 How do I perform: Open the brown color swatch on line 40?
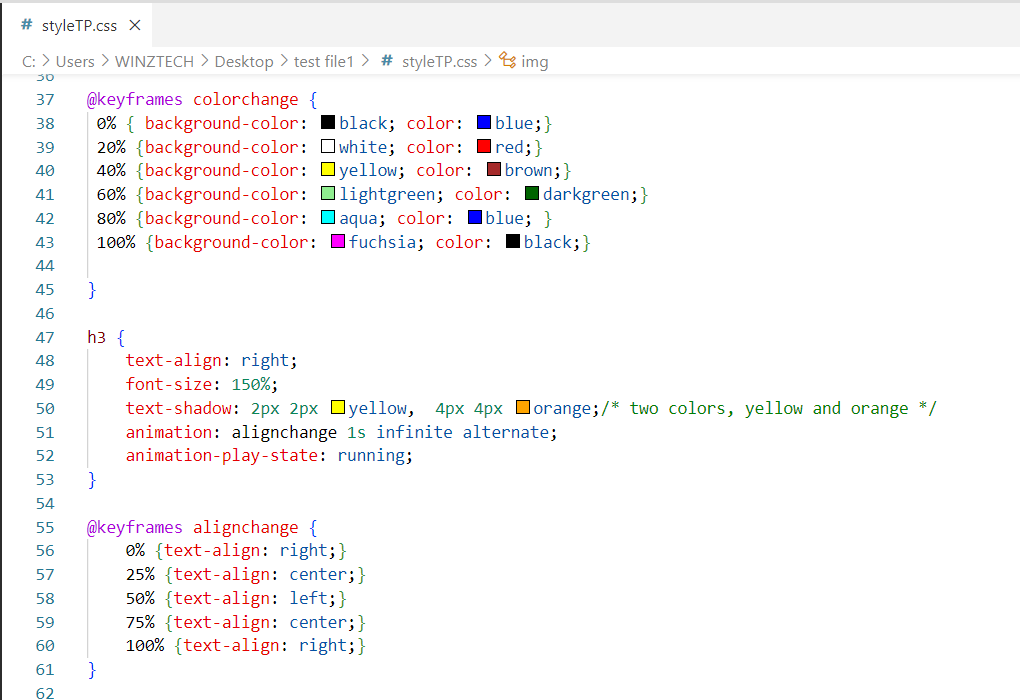(x=494, y=170)
